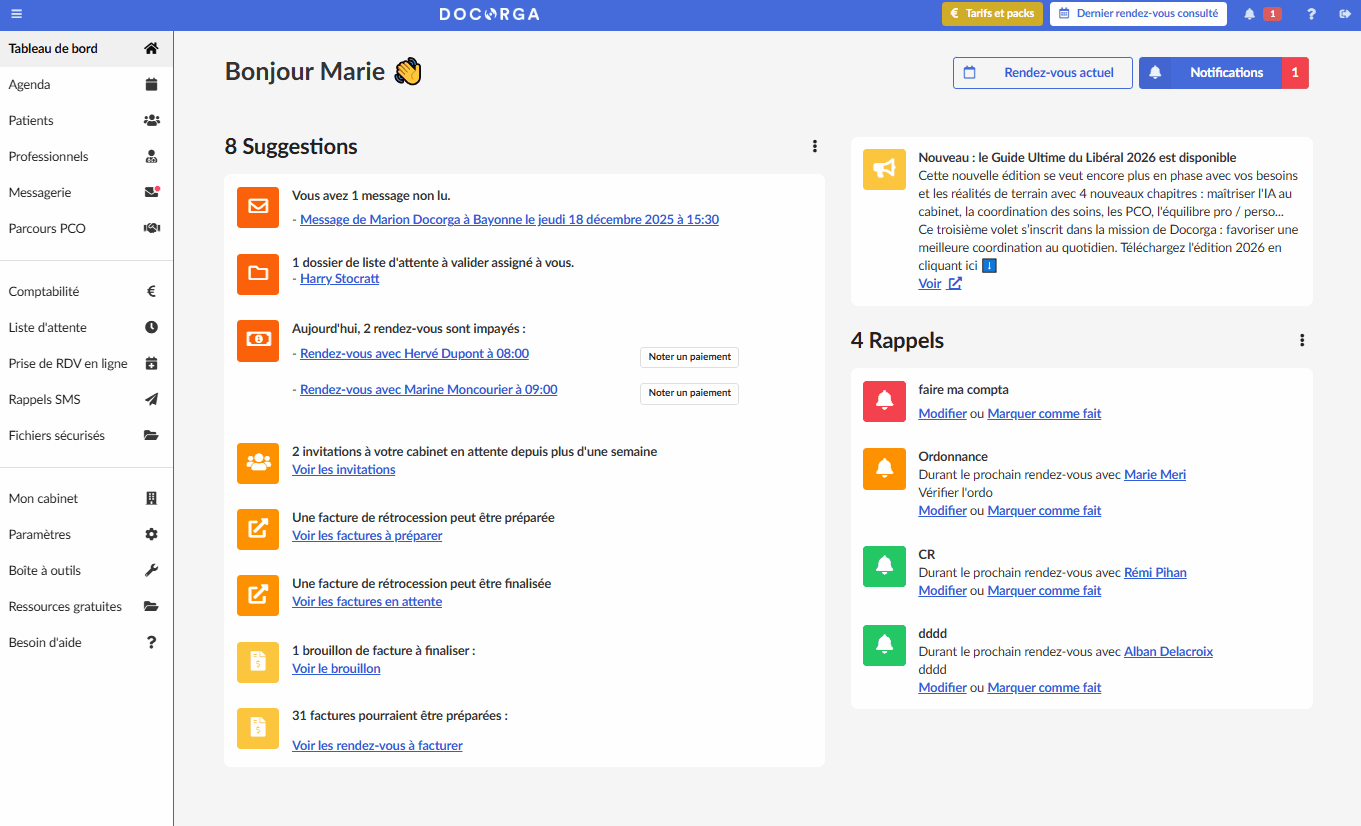The image size is (1361, 826).
Task: Click the logout icon in the top-right corner
Action: pos(1344,14)
